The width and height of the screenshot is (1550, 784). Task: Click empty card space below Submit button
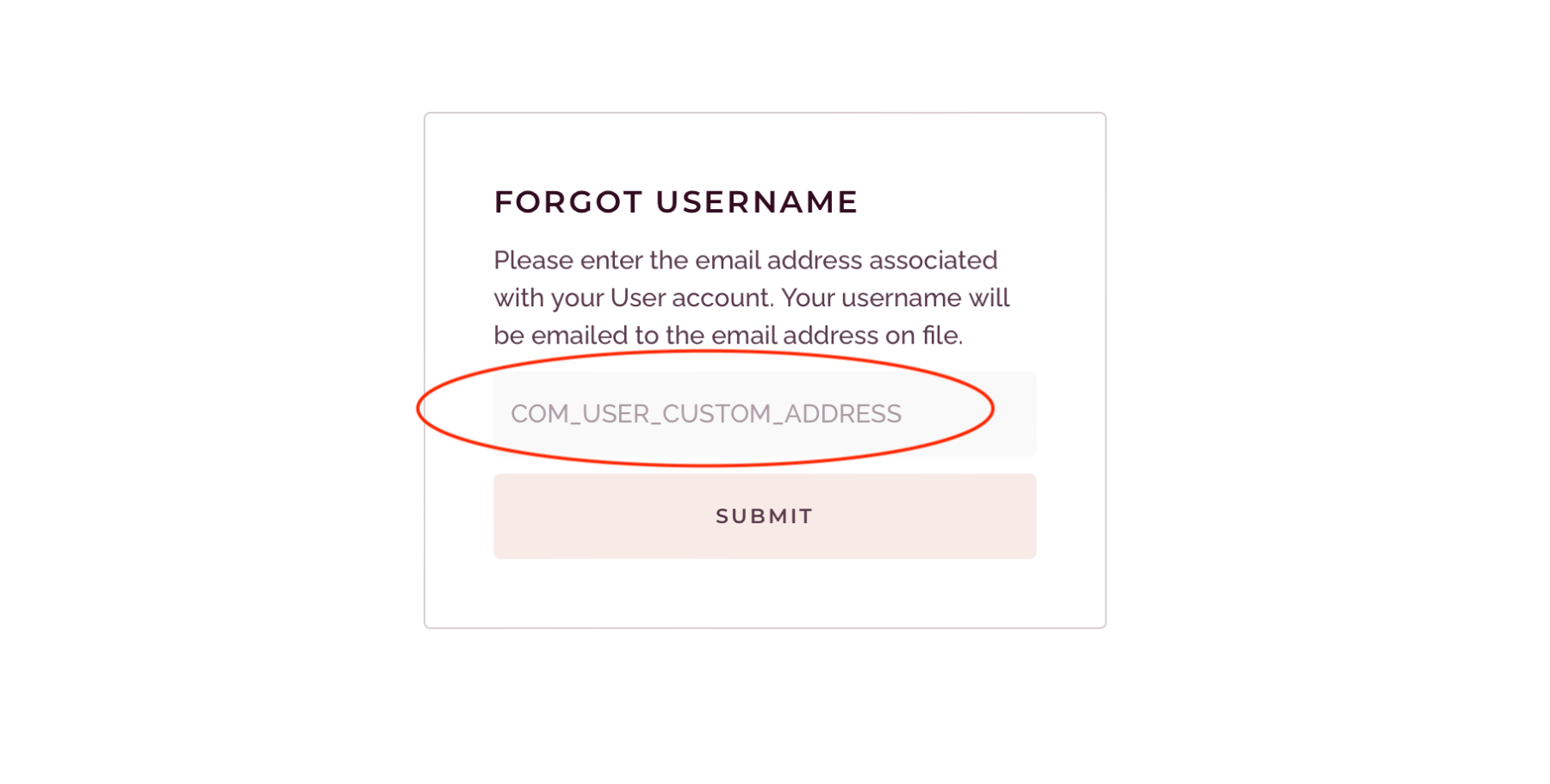[x=765, y=594]
